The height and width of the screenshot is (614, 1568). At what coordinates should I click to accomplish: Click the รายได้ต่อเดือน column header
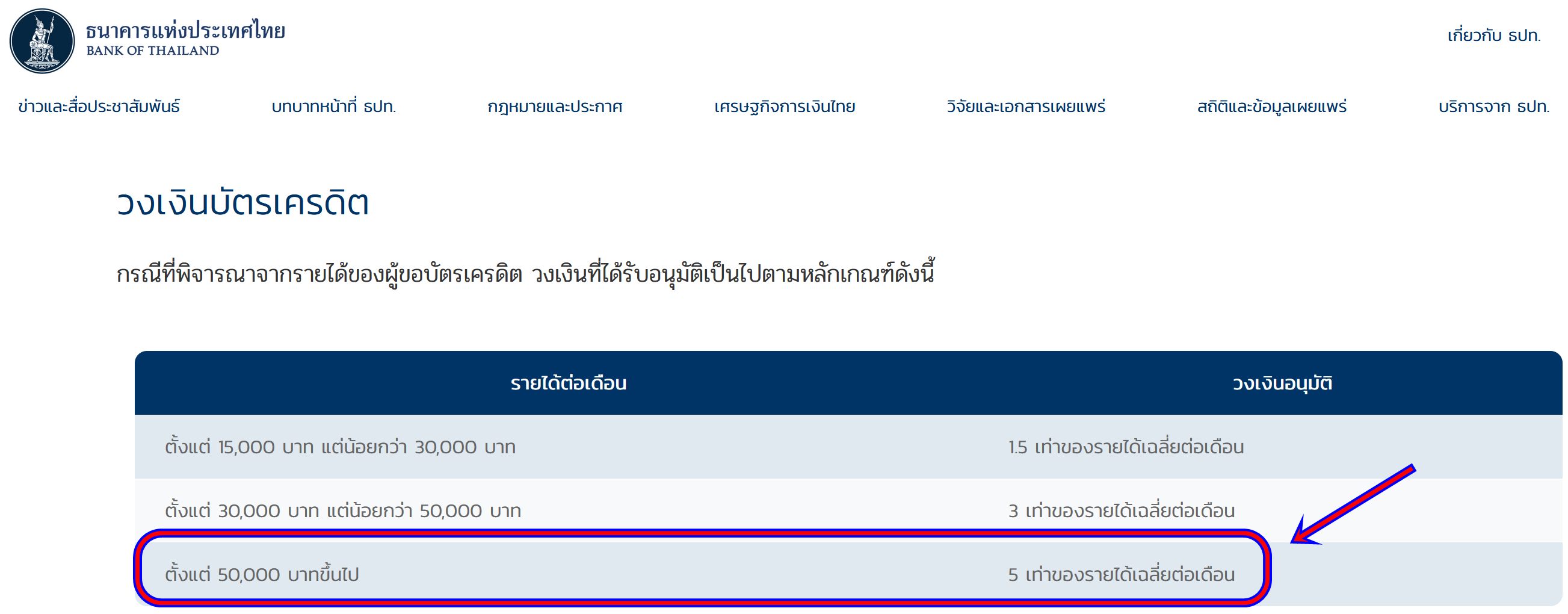pos(569,383)
